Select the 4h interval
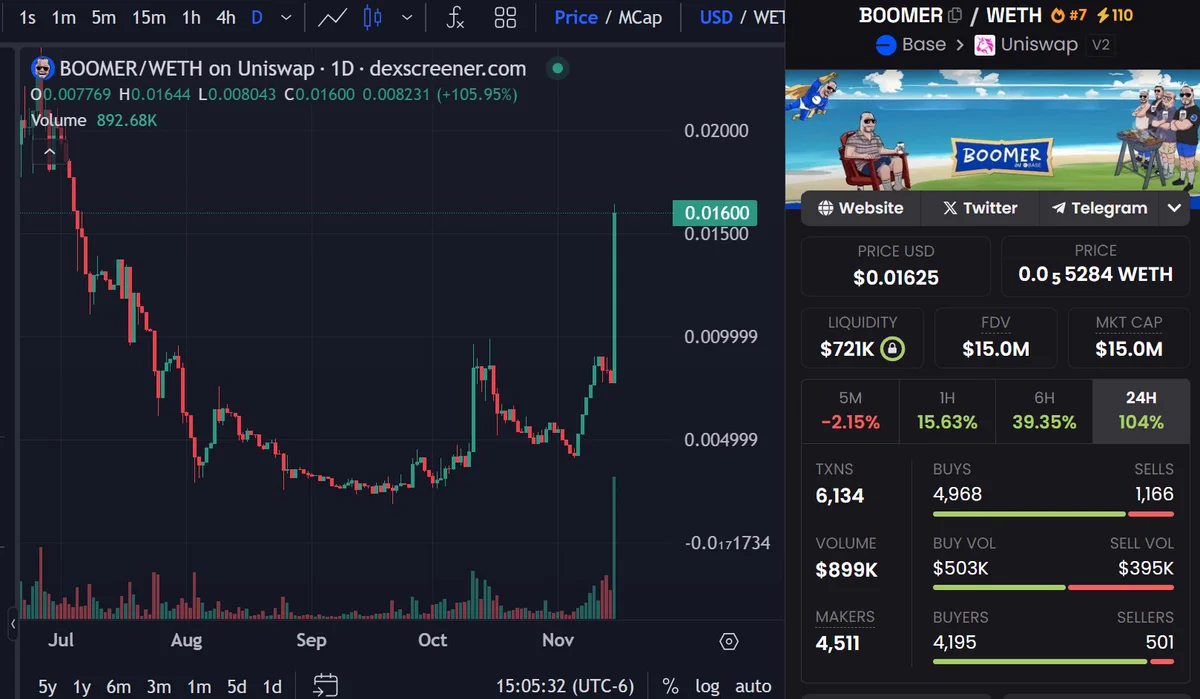 [x=226, y=17]
